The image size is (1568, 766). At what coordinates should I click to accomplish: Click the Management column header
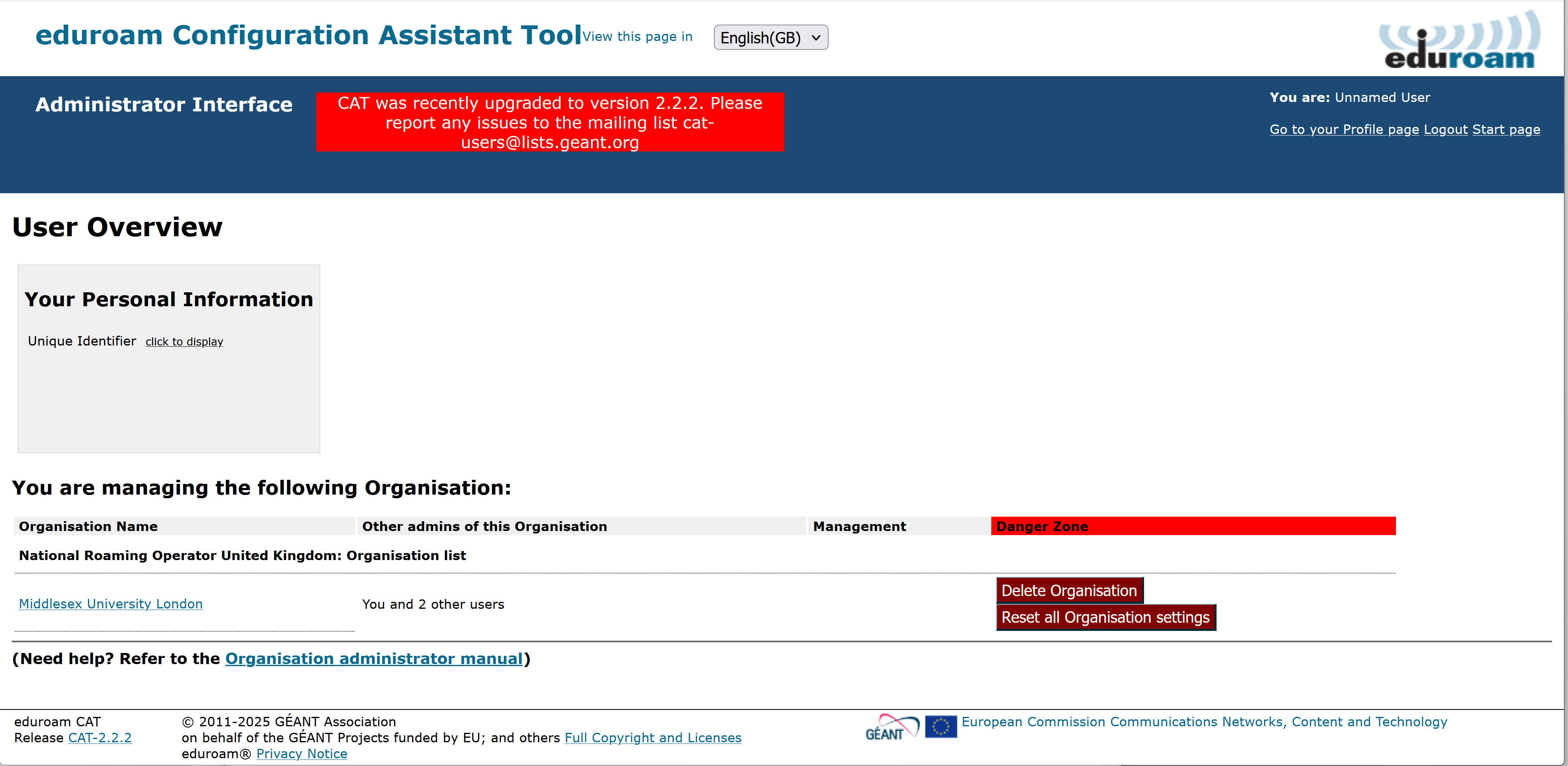click(x=898, y=526)
